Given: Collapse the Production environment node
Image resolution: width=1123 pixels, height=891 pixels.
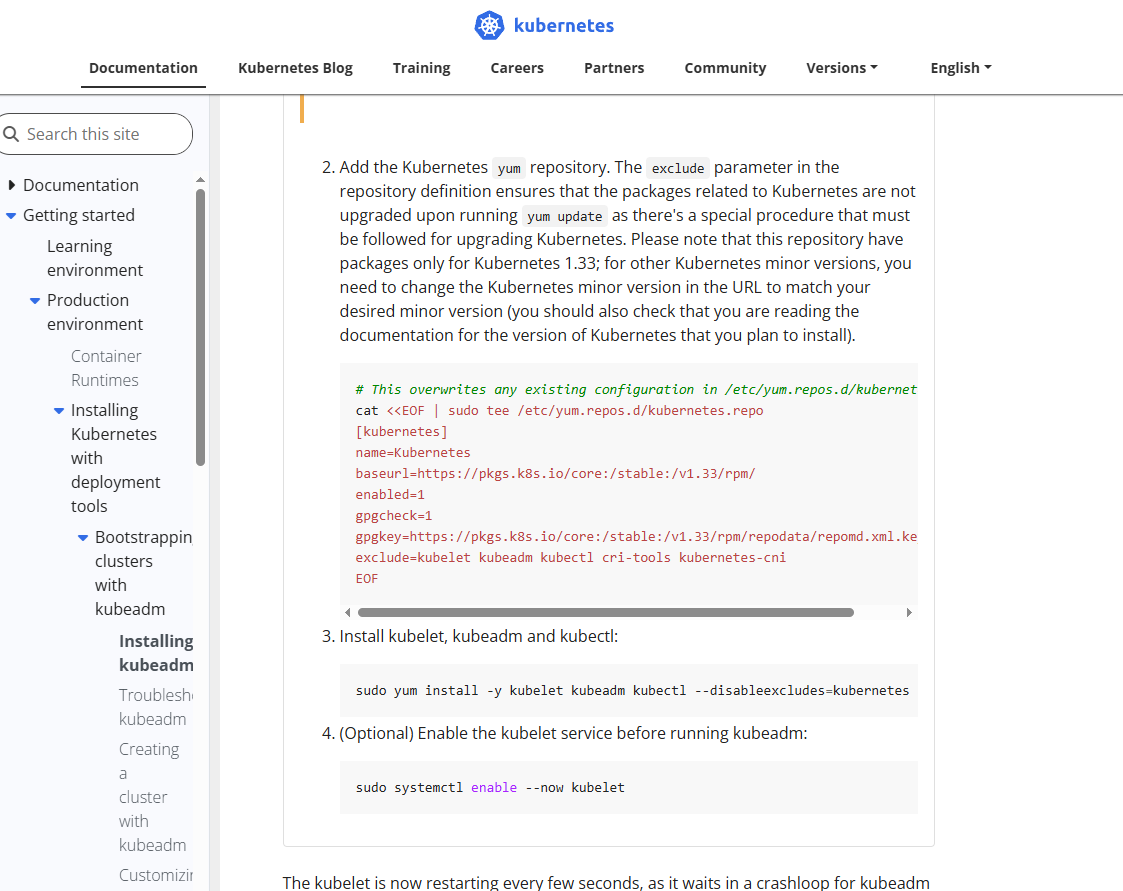Looking at the screenshot, I should pyautogui.click(x=34, y=301).
